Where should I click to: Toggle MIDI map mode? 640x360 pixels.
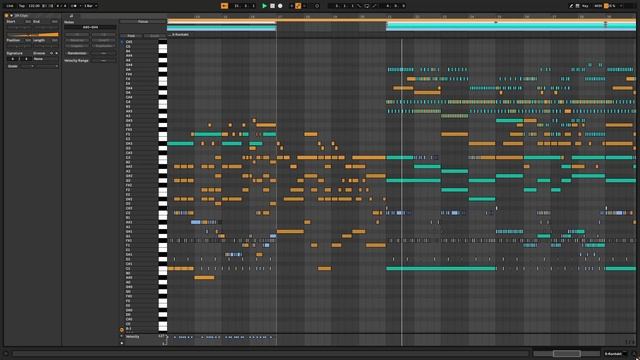(598, 6)
